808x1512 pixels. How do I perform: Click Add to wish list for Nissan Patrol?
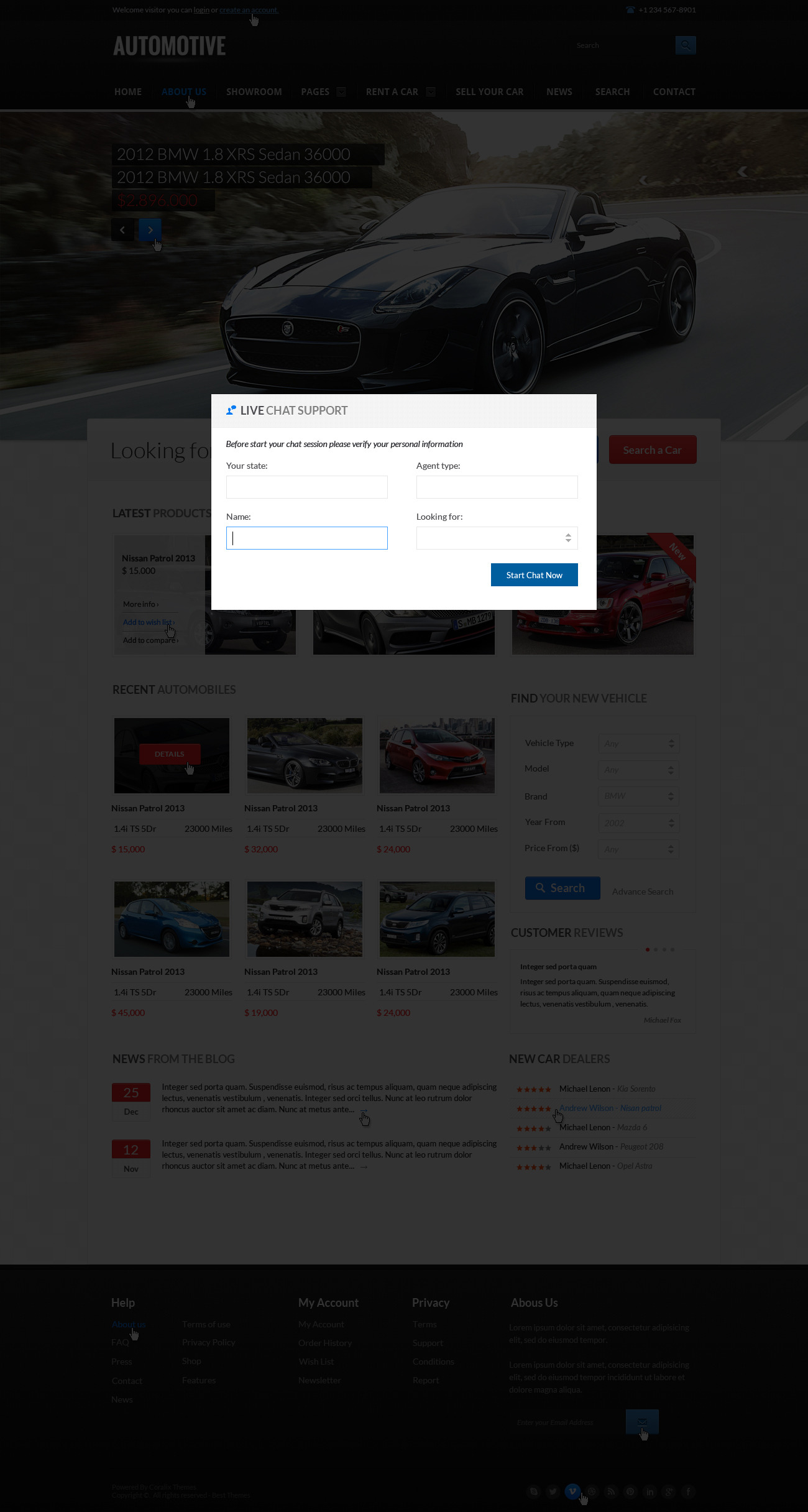tap(149, 622)
